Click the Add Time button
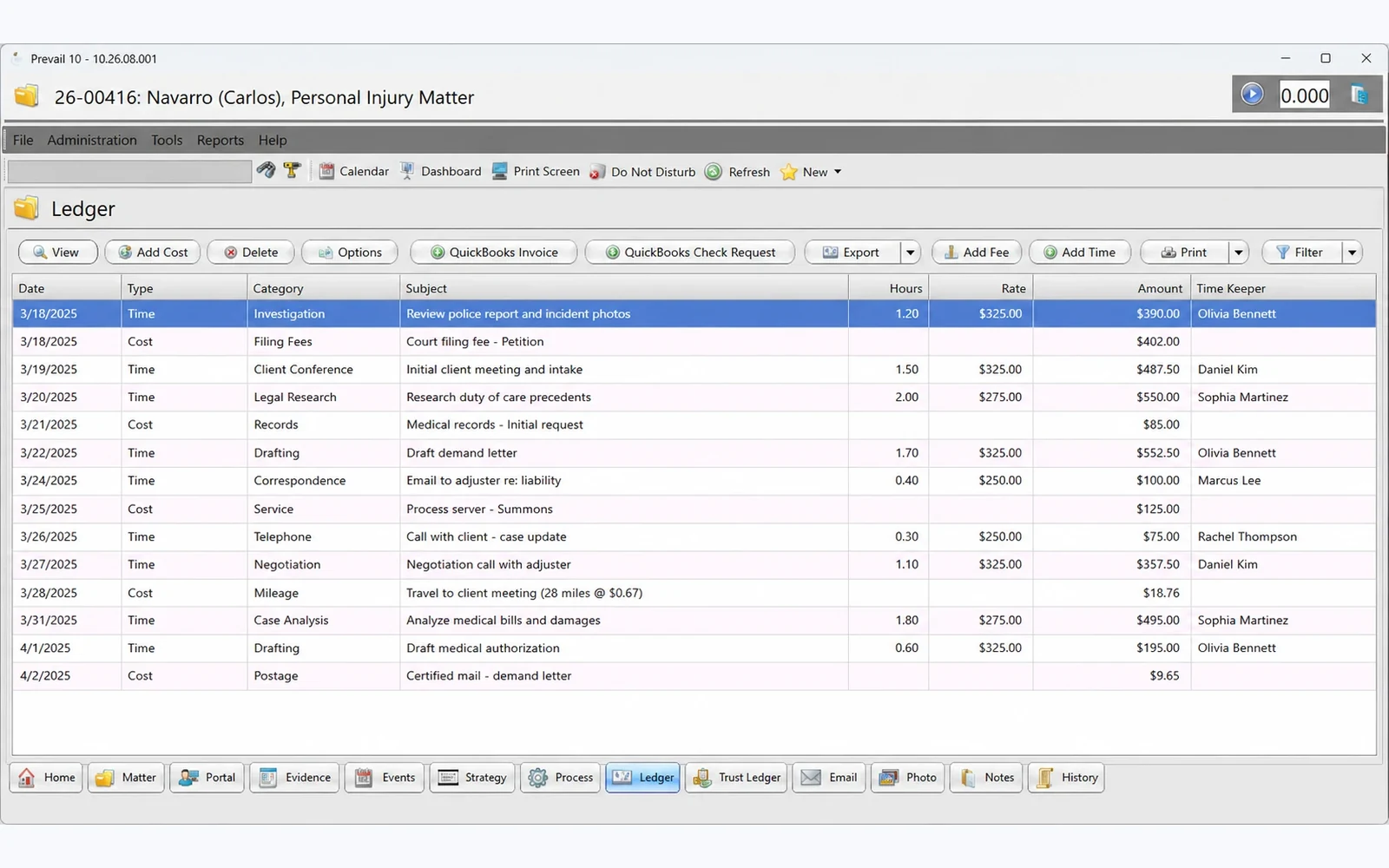1389x868 pixels. coord(1079,252)
